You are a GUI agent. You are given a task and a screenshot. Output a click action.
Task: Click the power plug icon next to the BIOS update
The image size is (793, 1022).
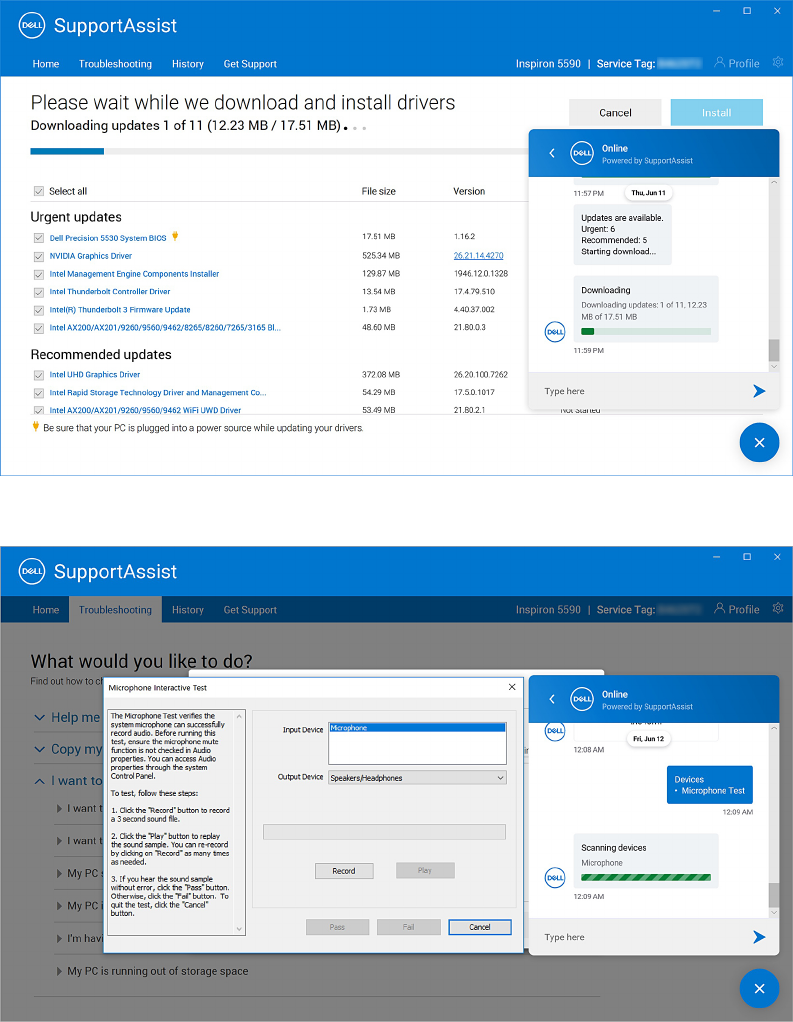click(175, 237)
